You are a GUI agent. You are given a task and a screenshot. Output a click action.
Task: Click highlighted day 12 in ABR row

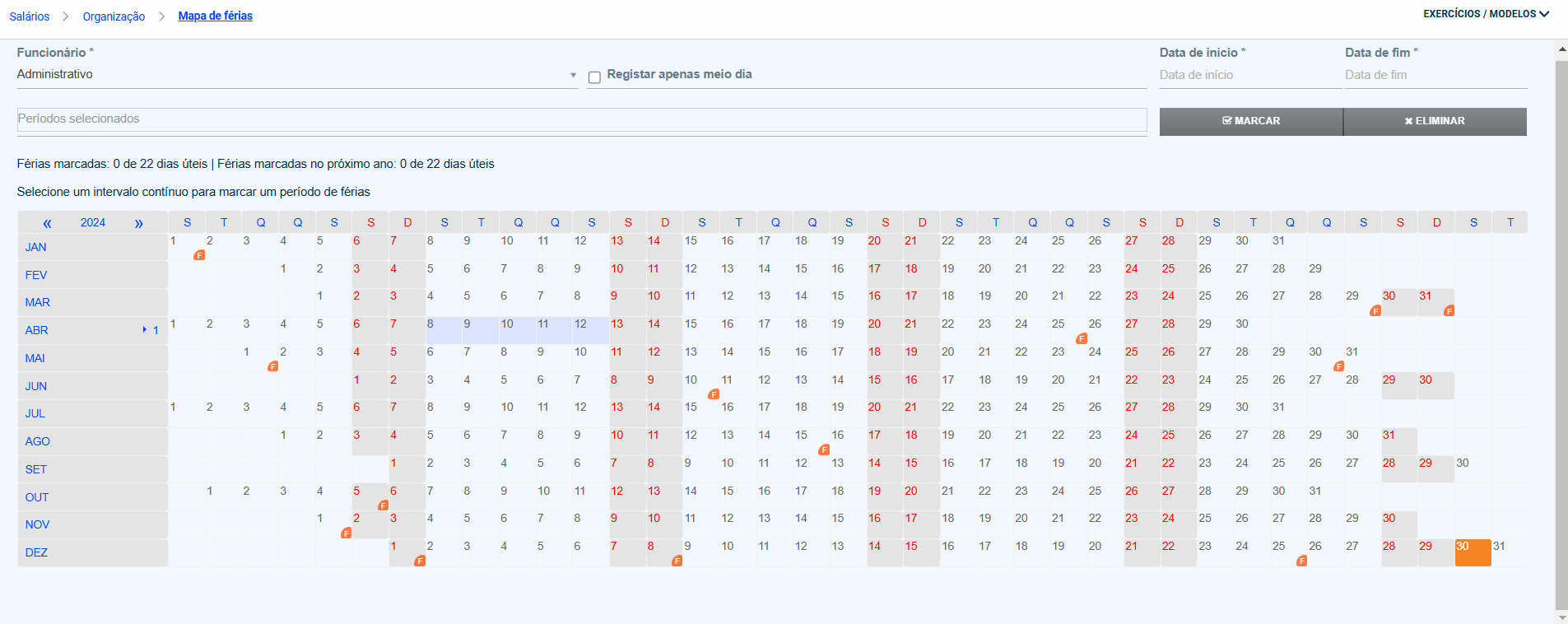(591, 330)
